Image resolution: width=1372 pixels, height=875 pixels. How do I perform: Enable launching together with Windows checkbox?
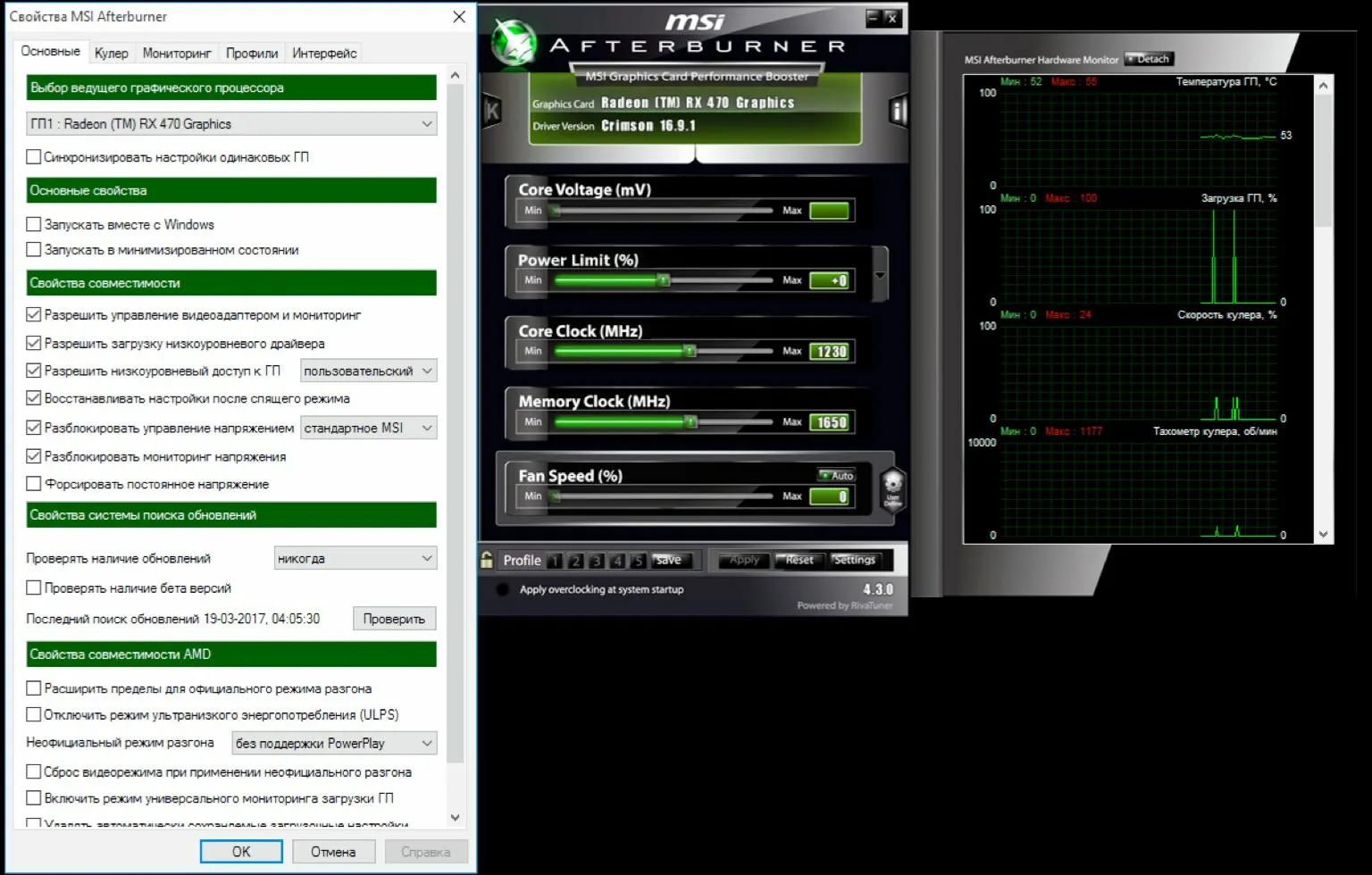34,224
